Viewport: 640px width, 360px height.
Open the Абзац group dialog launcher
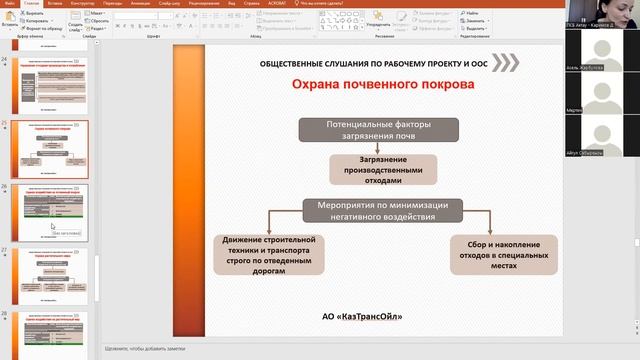point(314,36)
